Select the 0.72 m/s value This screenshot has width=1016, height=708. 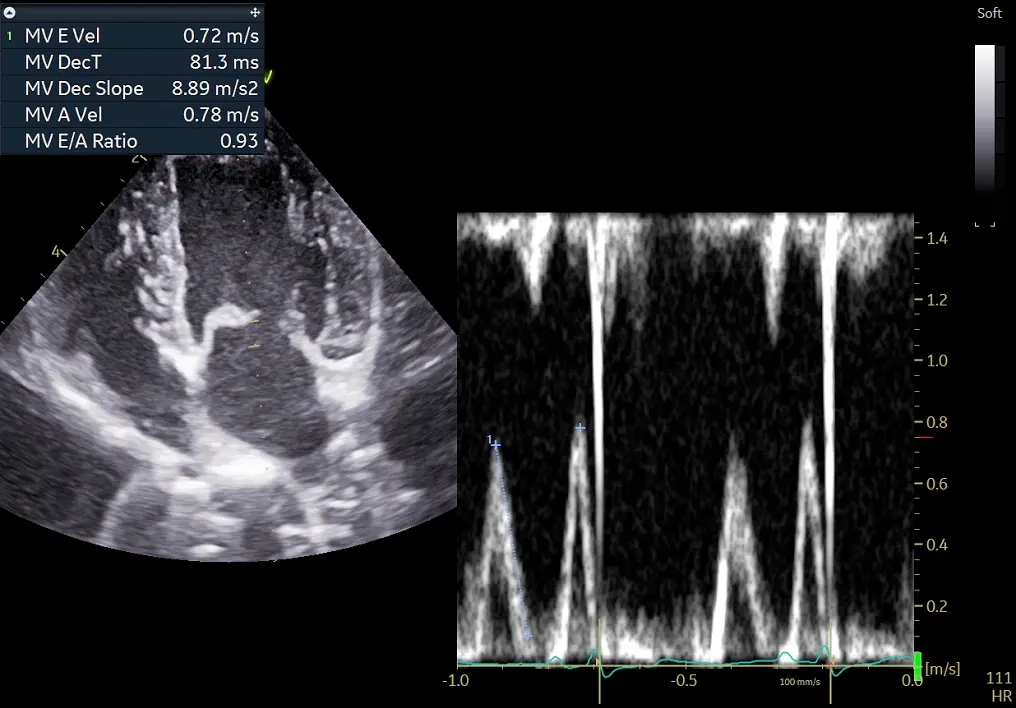pos(220,36)
